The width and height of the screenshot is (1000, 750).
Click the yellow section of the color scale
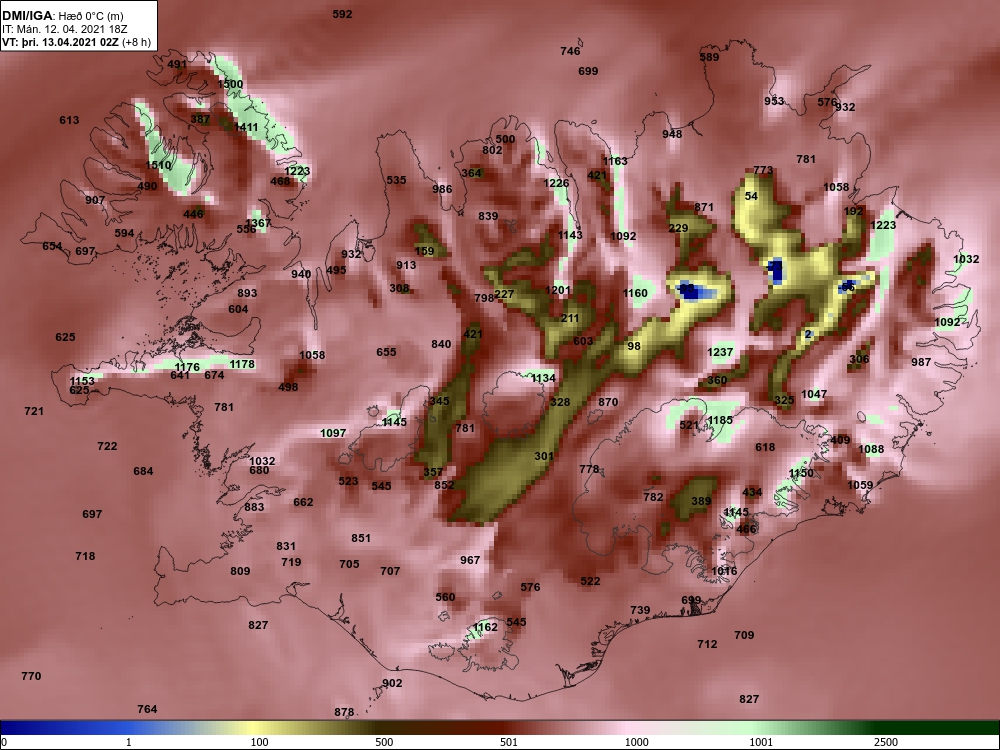(255, 728)
